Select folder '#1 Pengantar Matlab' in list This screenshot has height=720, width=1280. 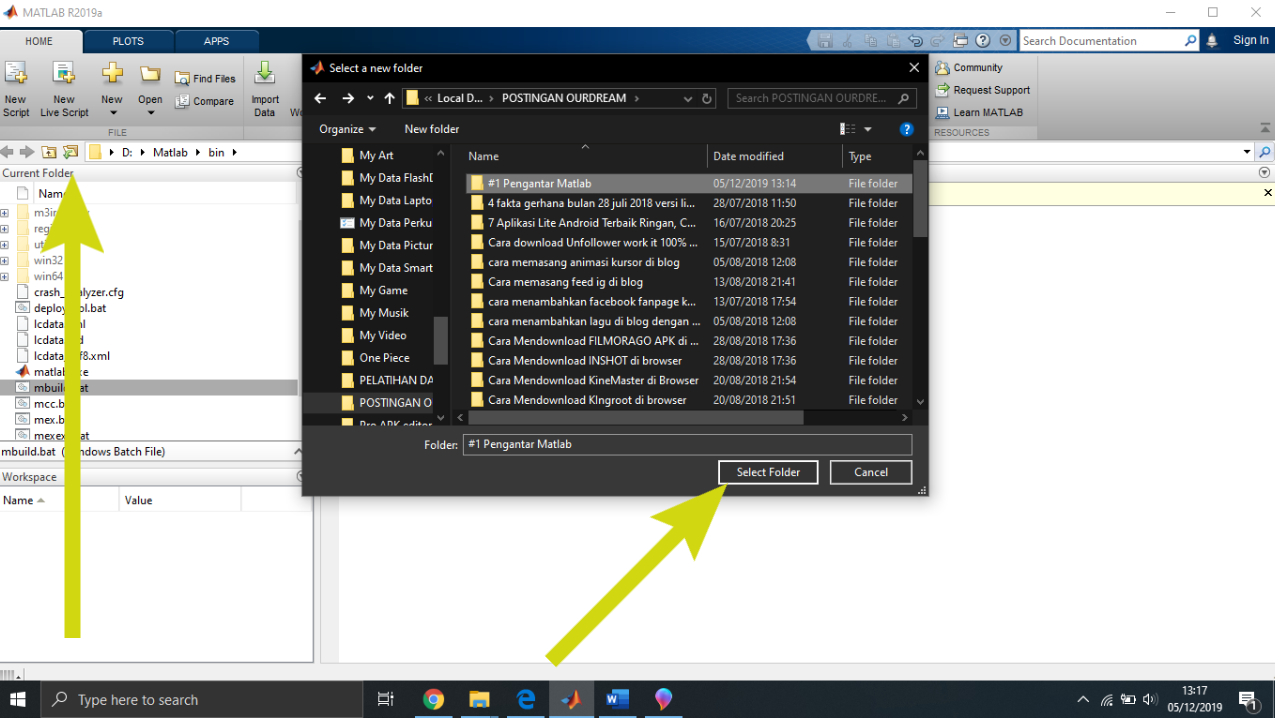(689, 183)
